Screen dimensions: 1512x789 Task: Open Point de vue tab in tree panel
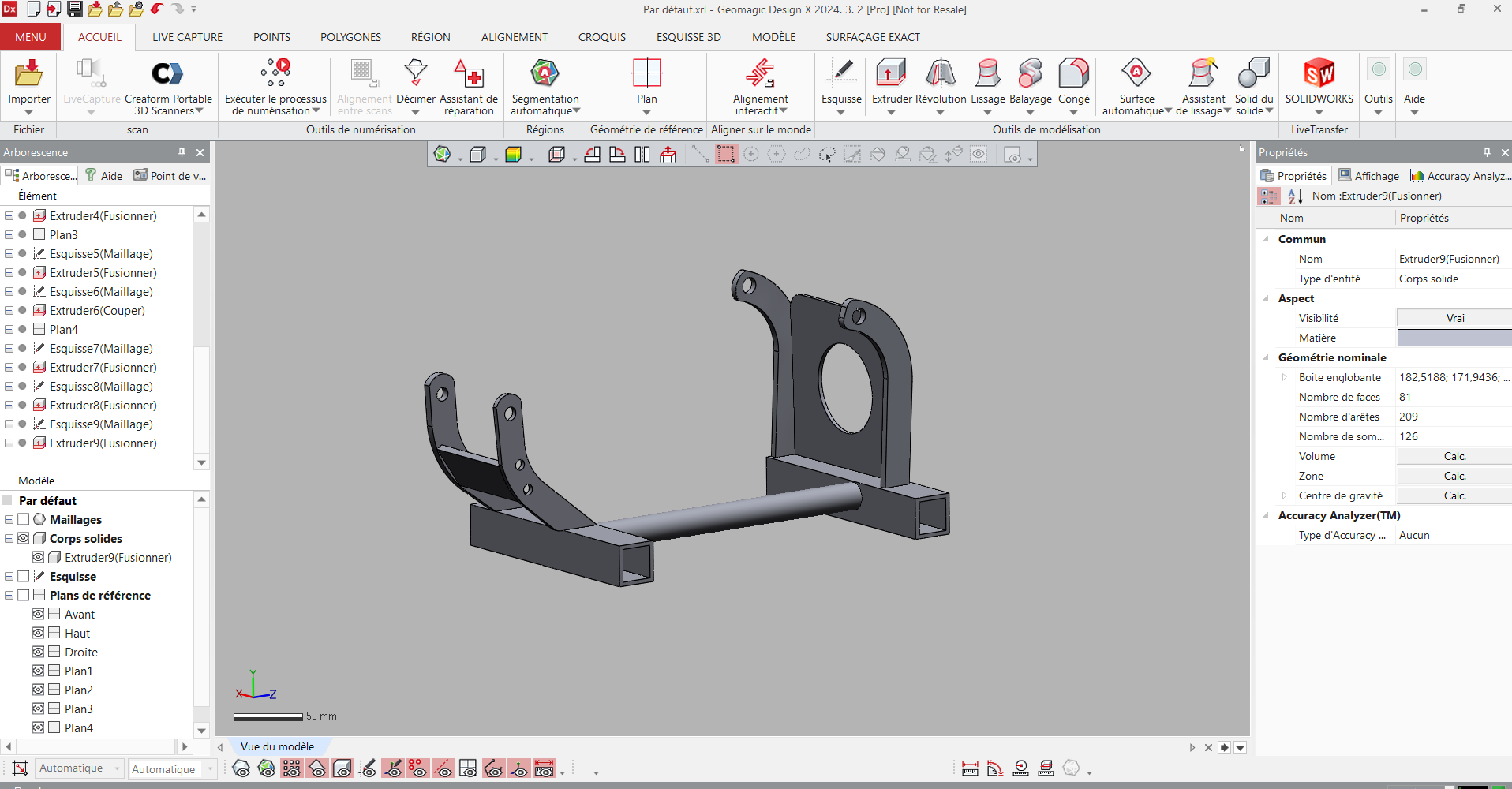pyautogui.click(x=170, y=176)
